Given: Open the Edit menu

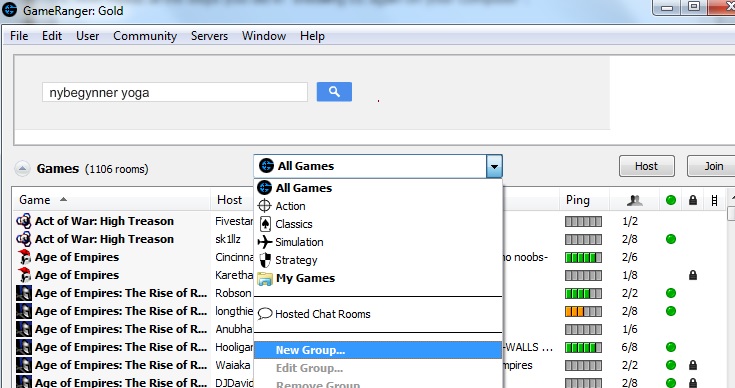Looking at the screenshot, I should tap(52, 36).
